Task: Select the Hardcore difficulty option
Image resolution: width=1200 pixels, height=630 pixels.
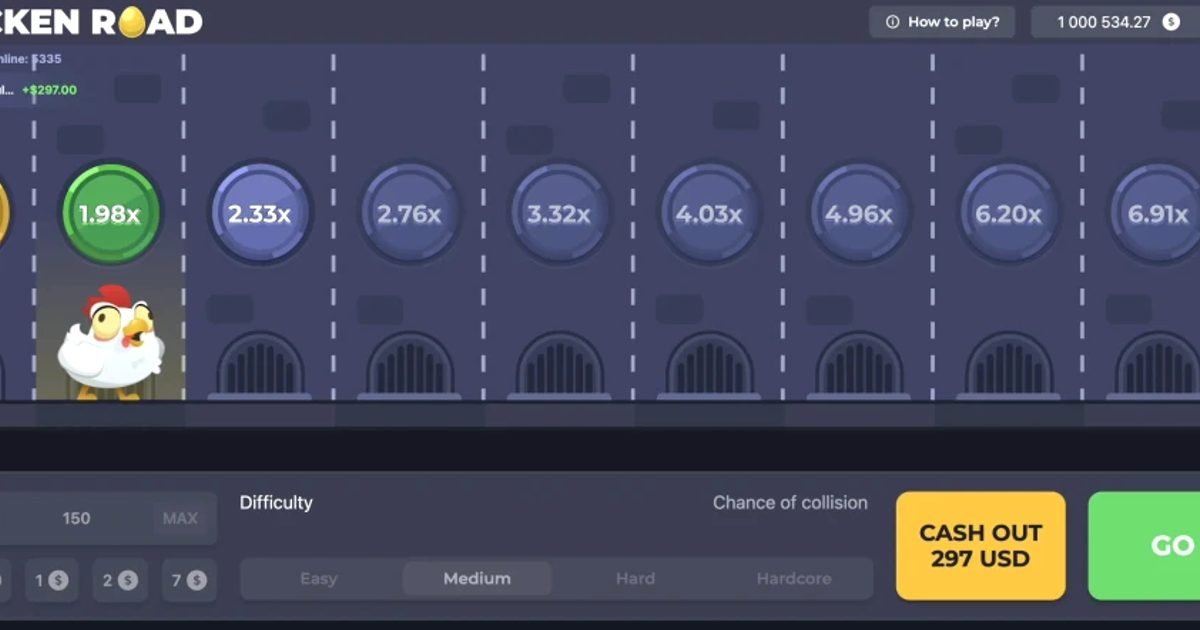Action: click(794, 578)
